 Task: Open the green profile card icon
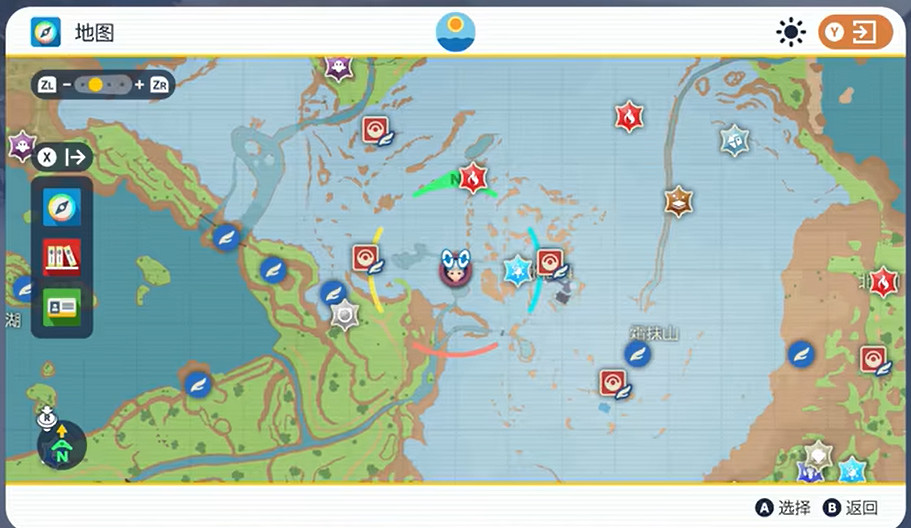tap(62, 306)
